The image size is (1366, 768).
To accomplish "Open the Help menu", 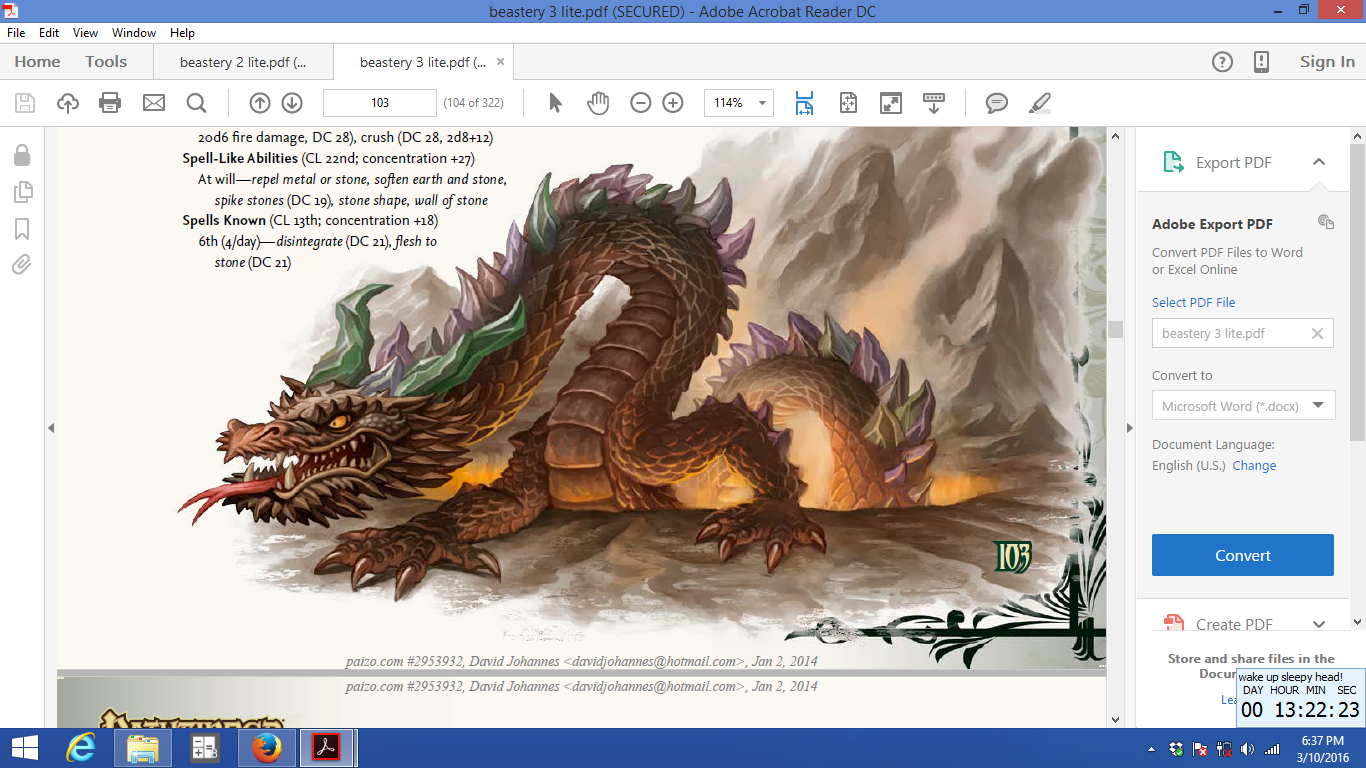I will pos(182,33).
